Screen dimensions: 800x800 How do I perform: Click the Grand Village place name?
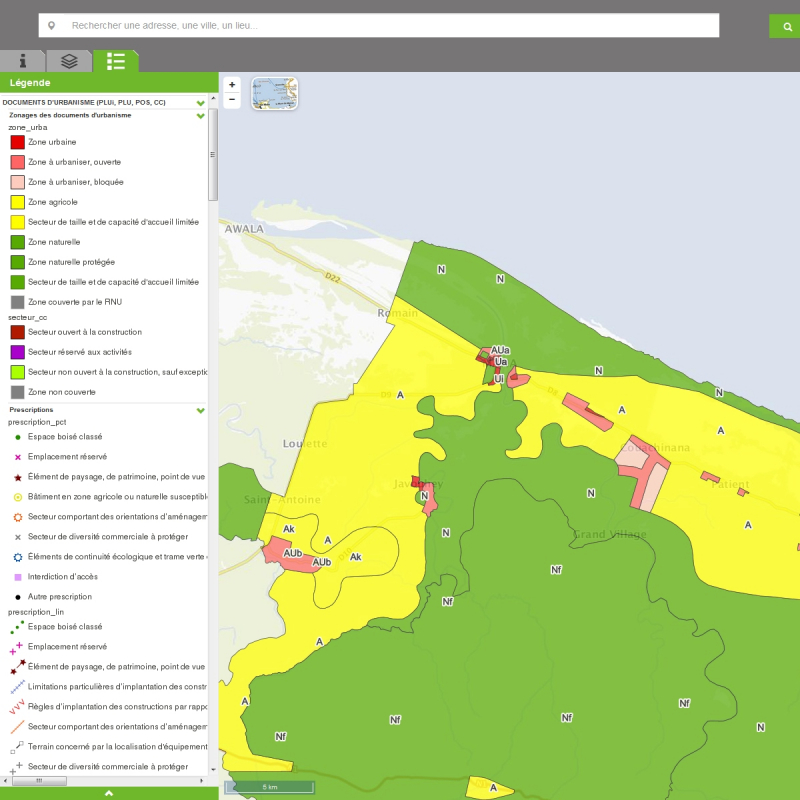610,534
